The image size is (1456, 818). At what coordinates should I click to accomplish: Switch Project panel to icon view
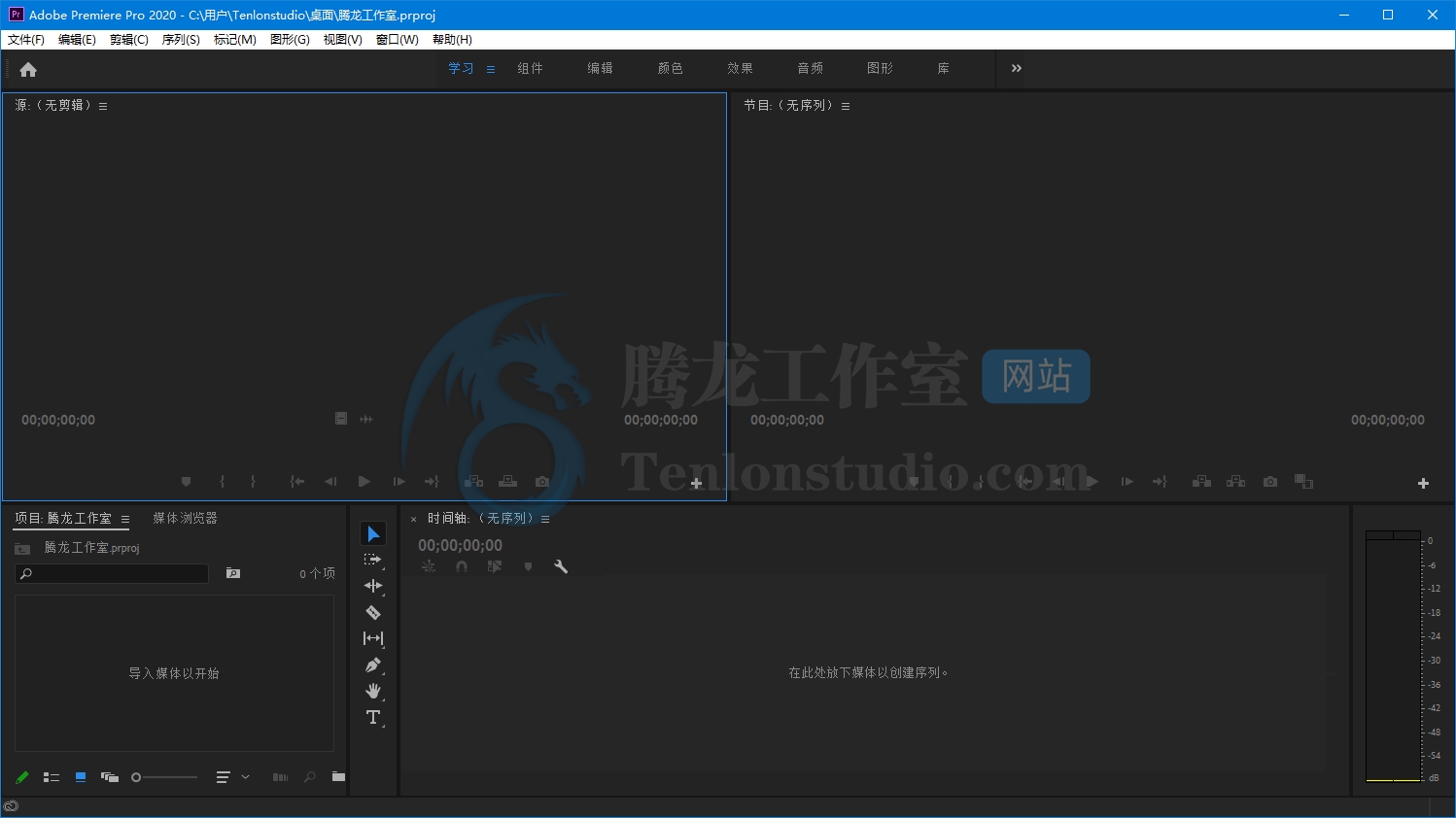[x=81, y=777]
